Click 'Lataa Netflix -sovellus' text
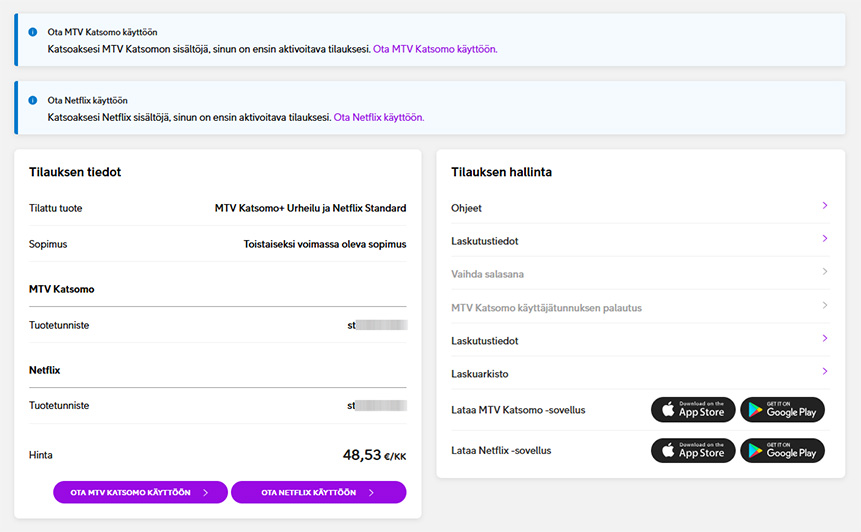 tap(501, 451)
